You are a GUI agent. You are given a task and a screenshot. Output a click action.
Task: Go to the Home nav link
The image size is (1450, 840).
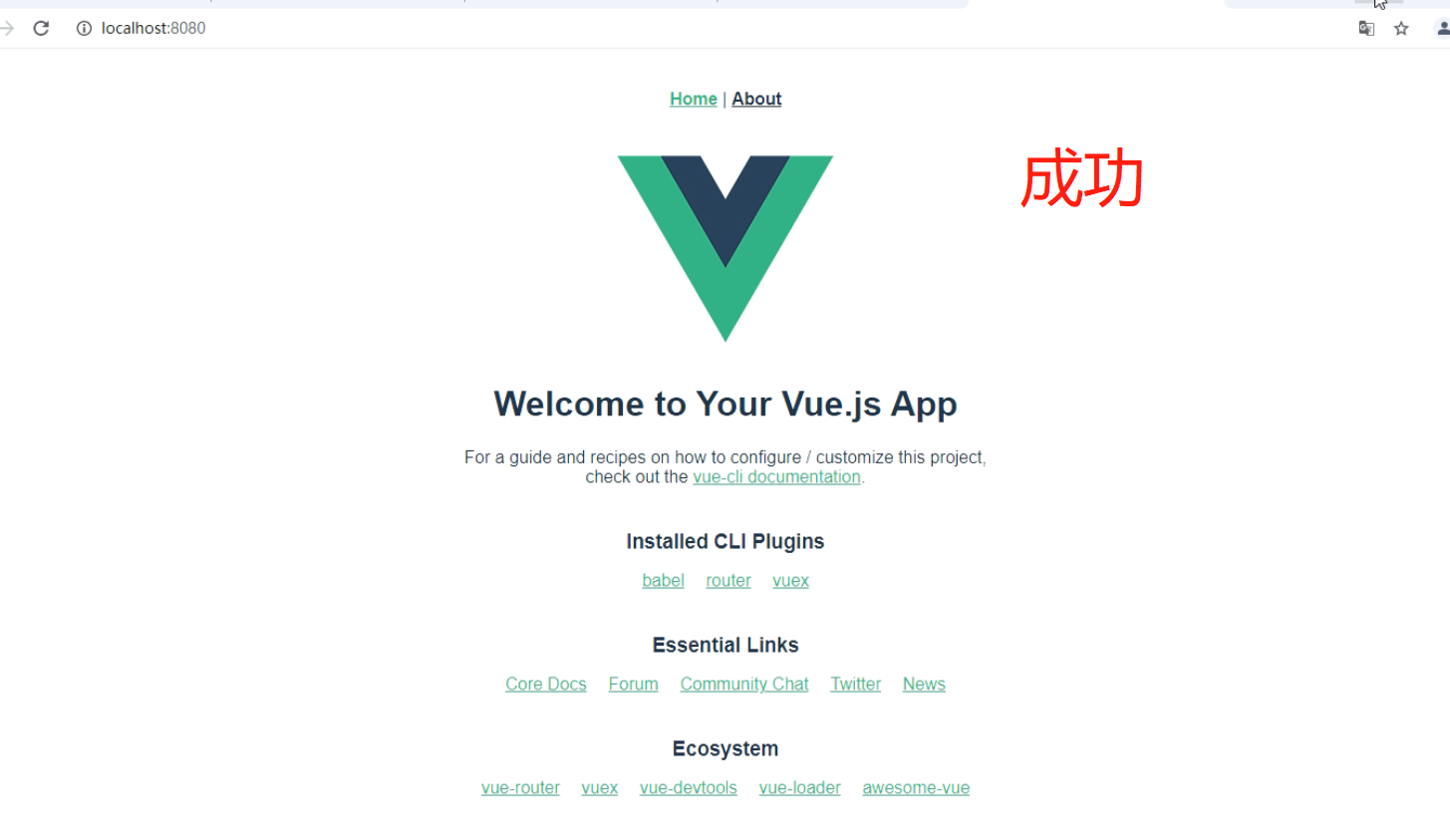pos(694,99)
